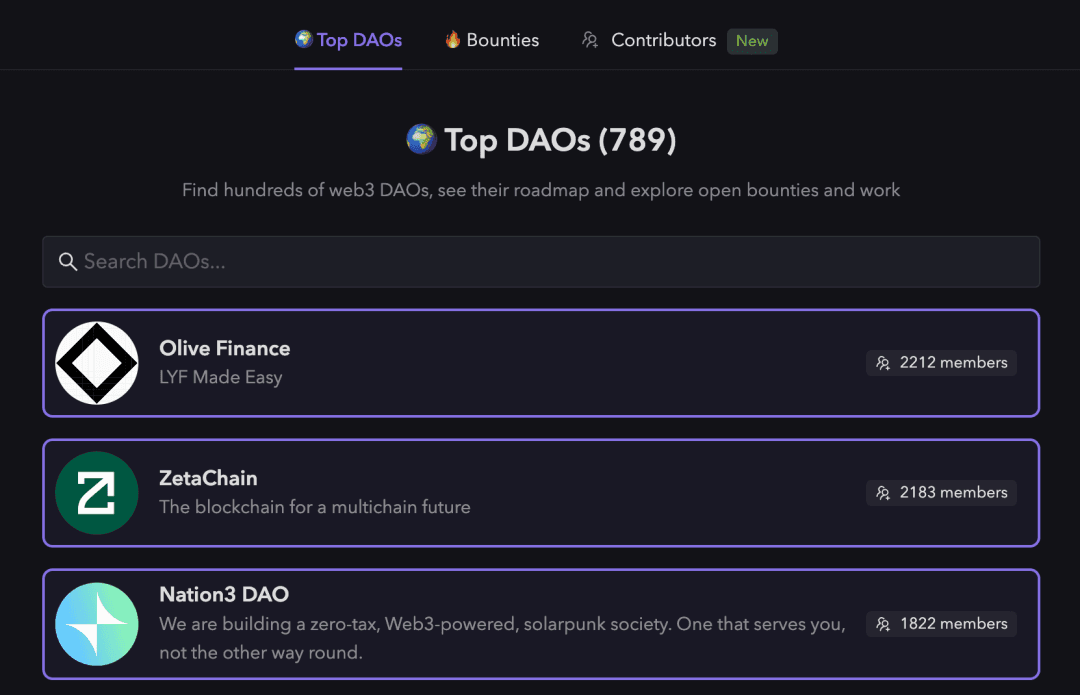This screenshot has width=1080, height=695.
Task: Open the Bounties tab
Action: tap(492, 40)
